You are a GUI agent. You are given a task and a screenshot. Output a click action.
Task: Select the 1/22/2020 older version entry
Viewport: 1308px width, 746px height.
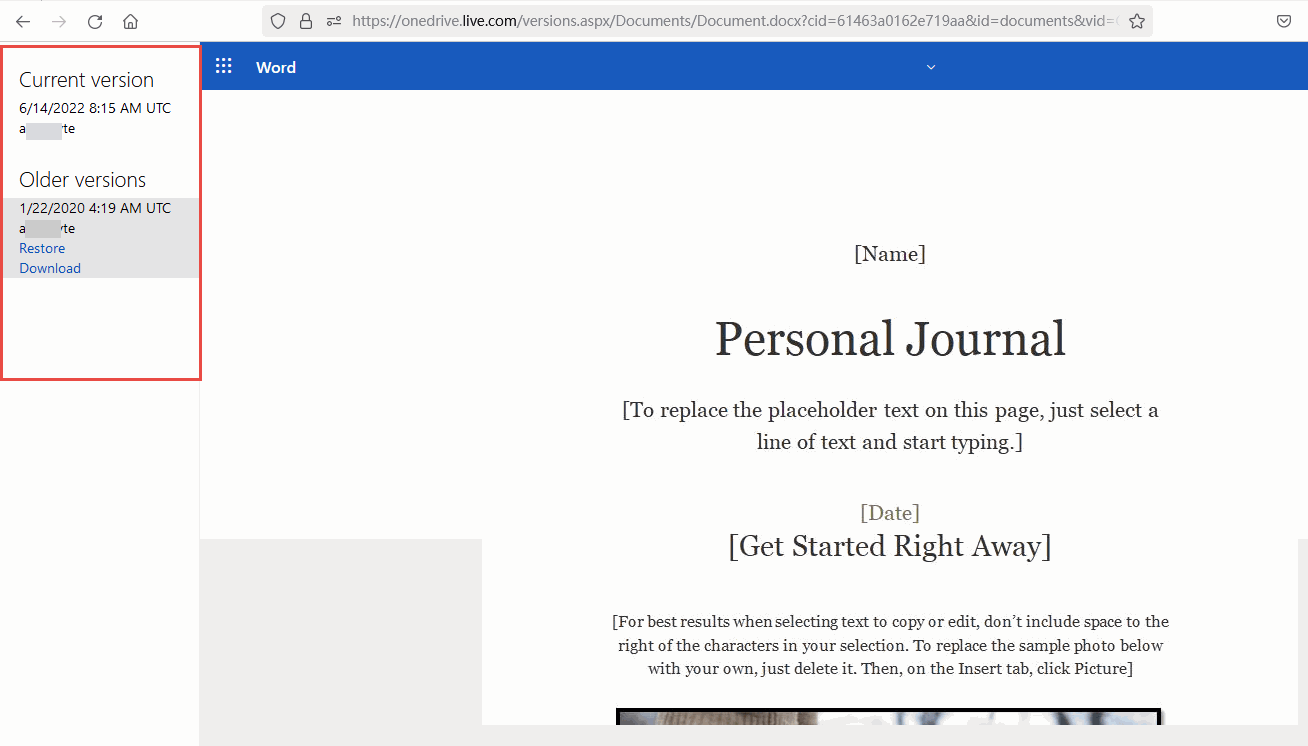click(x=95, y=208)
